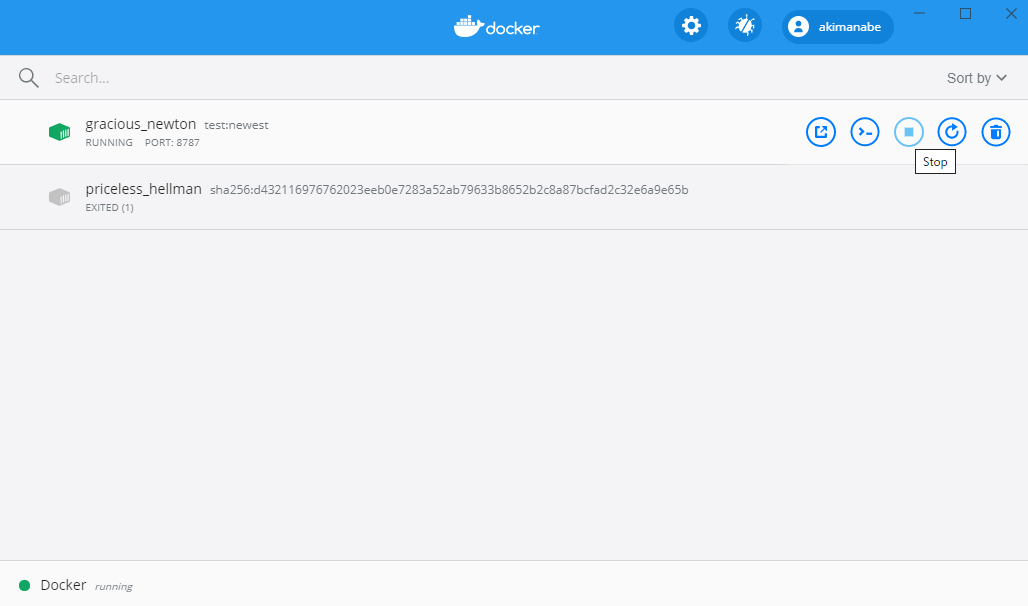Open akimanabe account menu
The height and width of the screenshot is (606, 1028).
[x=837, y=26]
